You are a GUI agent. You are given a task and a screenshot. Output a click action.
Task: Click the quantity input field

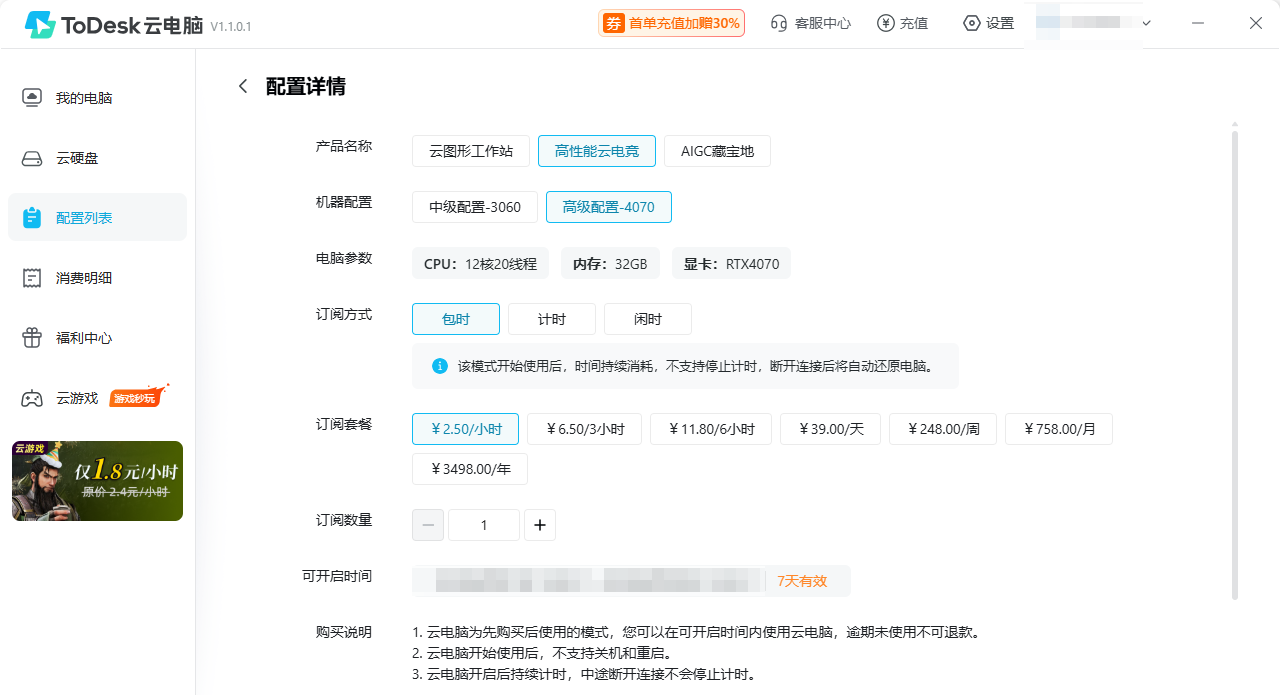tap(484, 525)
